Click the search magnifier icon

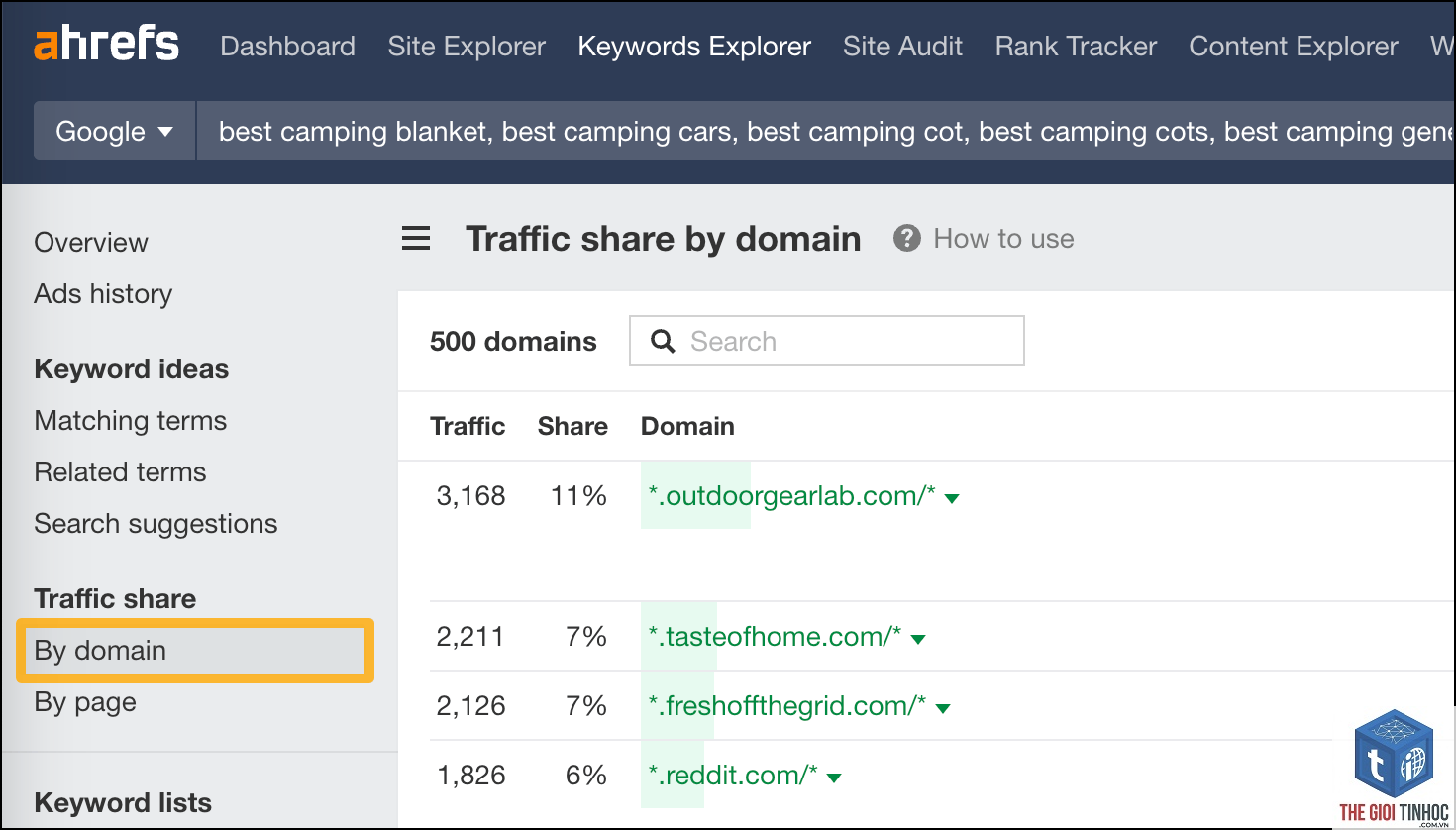pyautogui.click(x=663, y=342)
